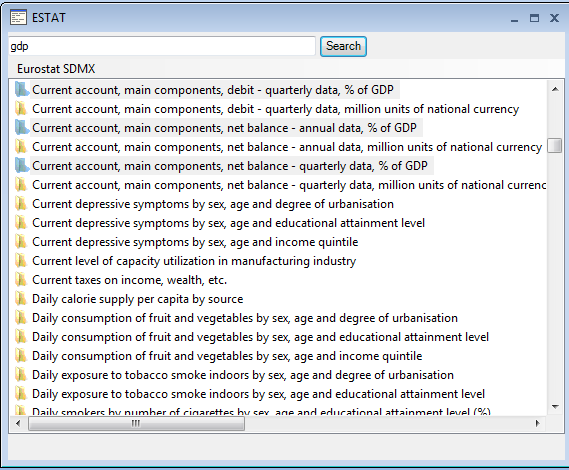Click folder icon for fruit and vegetables by income quintile
This screenshot has height=470, width=569.
click(21, 356)
